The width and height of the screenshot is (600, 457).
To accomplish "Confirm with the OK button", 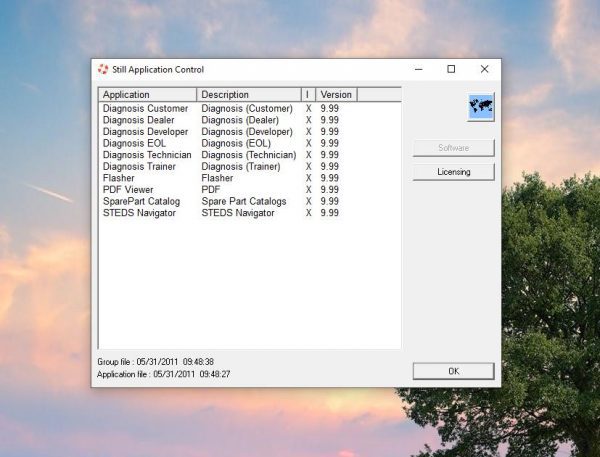I will pos(453,371).
